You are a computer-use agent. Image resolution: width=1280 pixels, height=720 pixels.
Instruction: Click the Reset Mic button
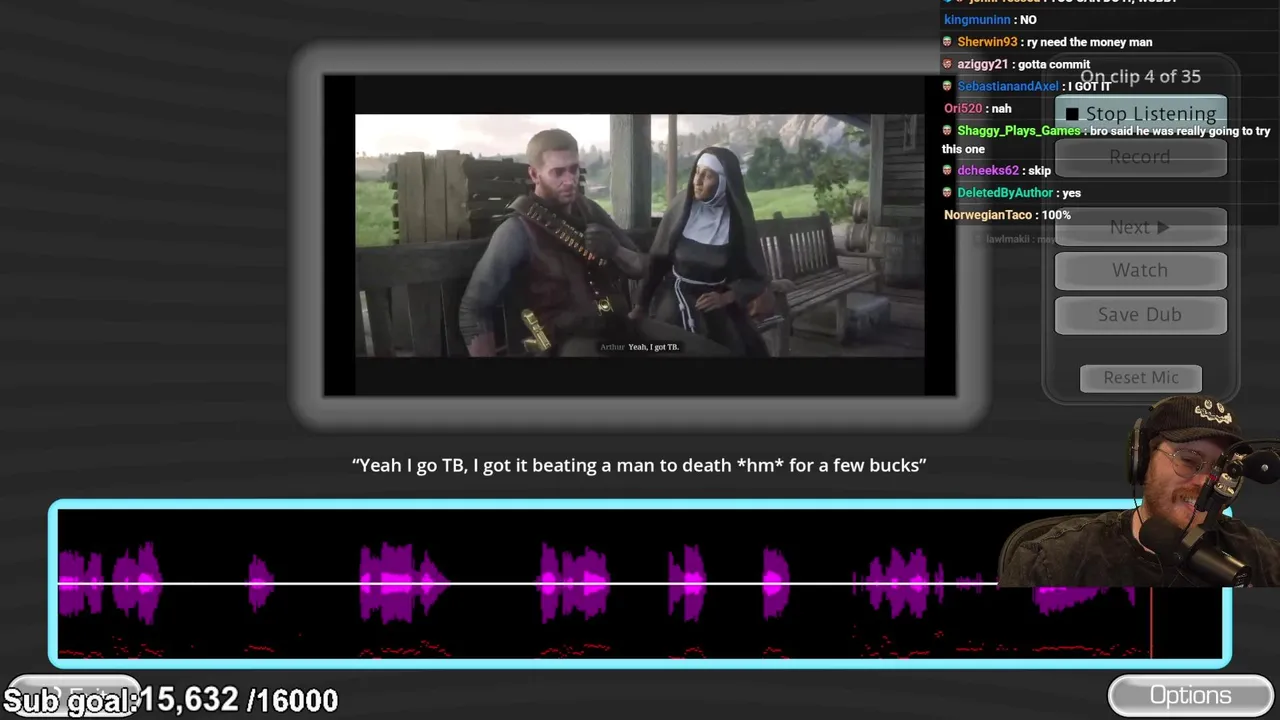coord(1141,377)
